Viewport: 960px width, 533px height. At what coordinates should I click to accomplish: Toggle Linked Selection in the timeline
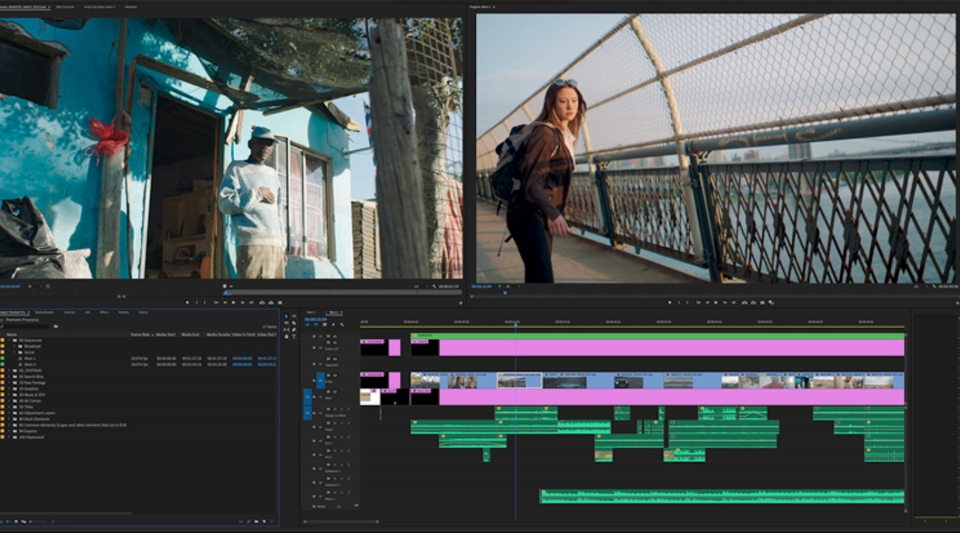coord(324,324)
